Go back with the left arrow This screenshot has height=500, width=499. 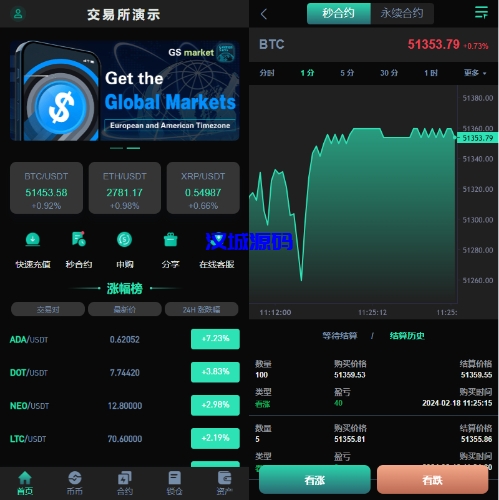[264, 14]
